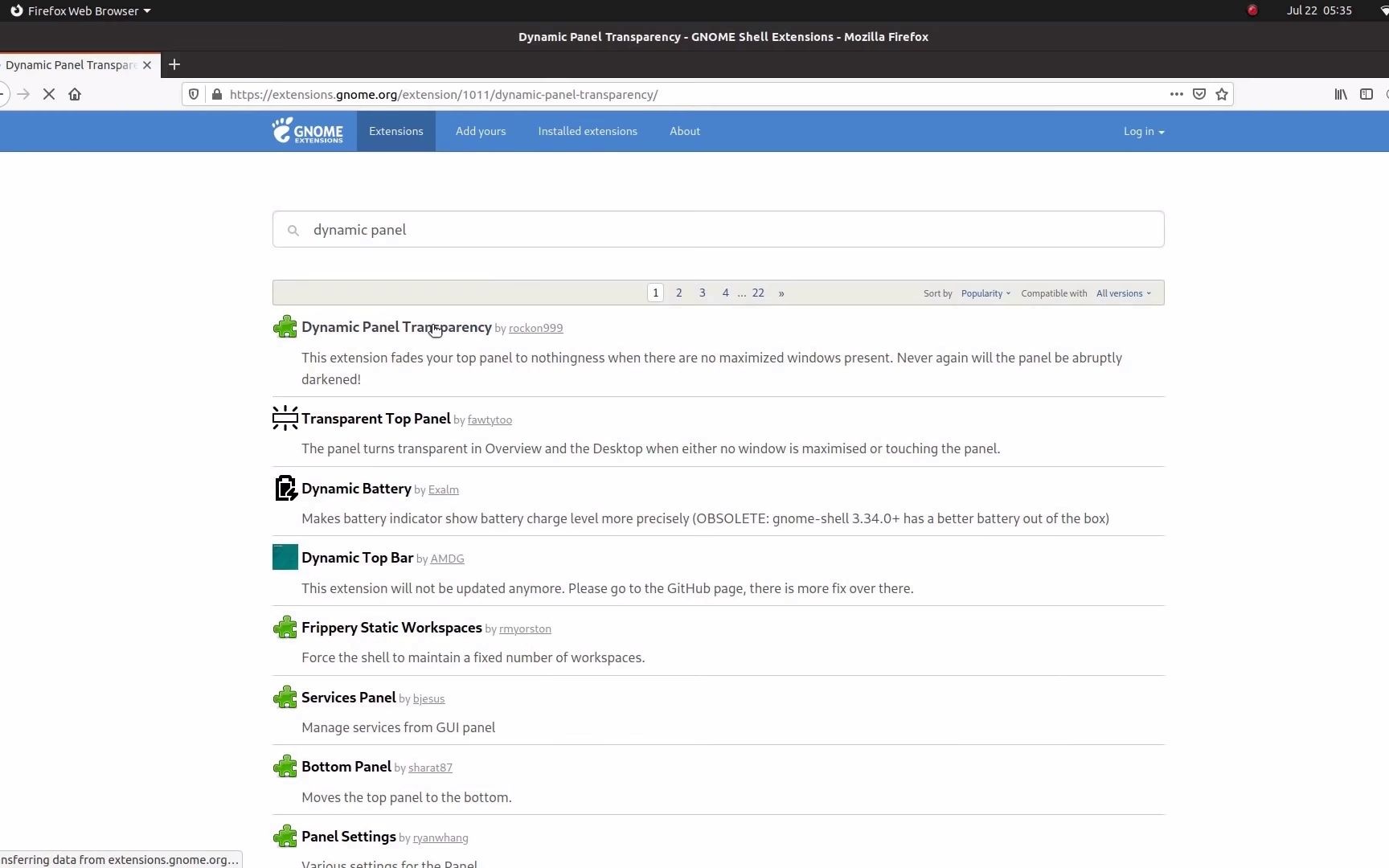Image resolution: width=1389 pixels, height=868 pixels.
Task: Go to results page 3
Action: (x=703, y=293)
